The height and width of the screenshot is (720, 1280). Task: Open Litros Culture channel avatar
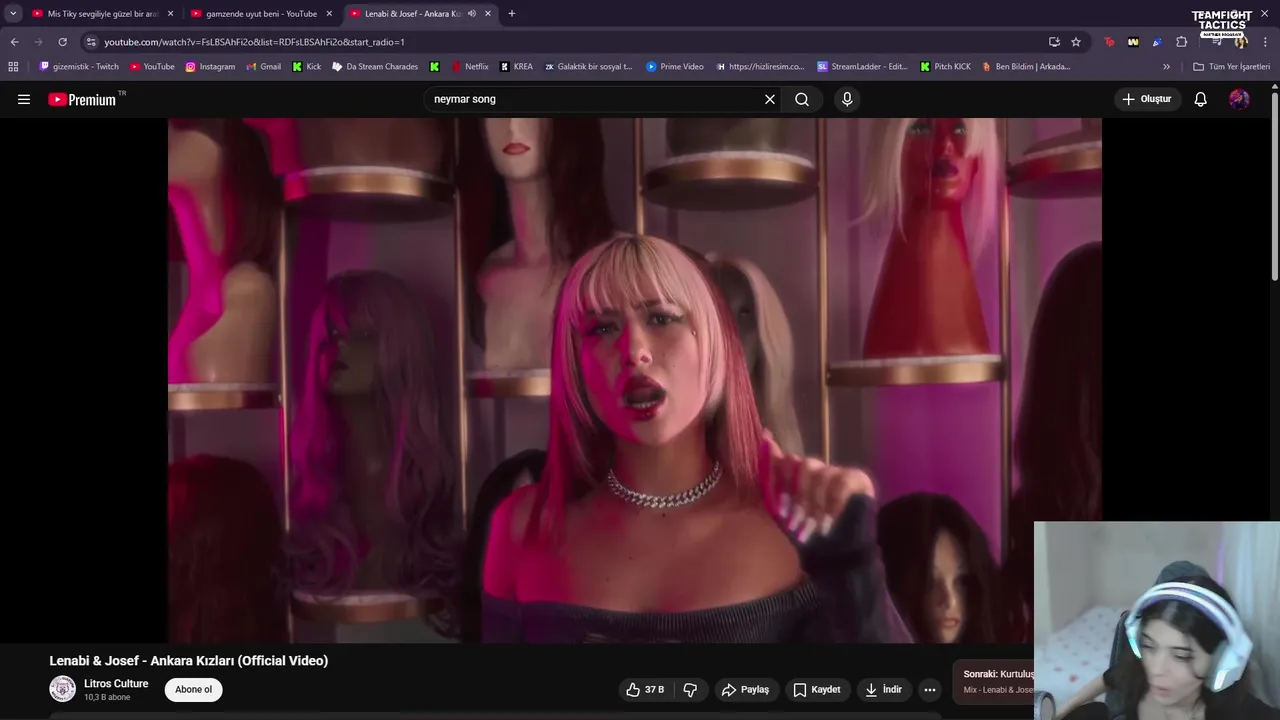point(63,689)
